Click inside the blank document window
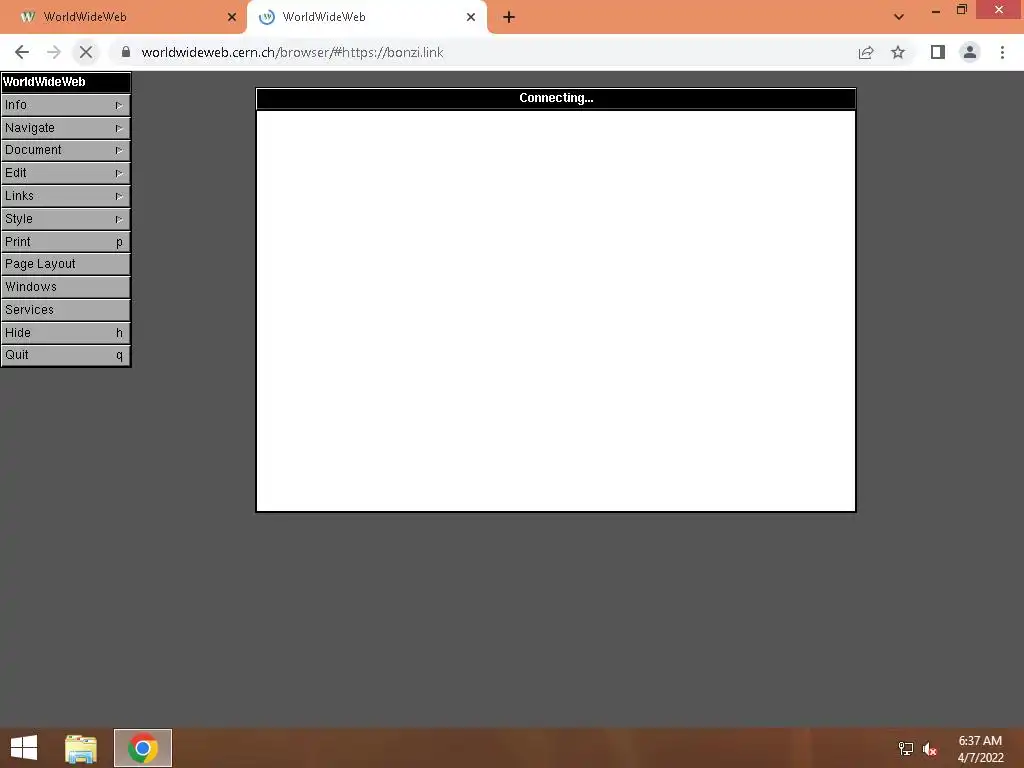The image size is (1024, 768). [556, 311]
